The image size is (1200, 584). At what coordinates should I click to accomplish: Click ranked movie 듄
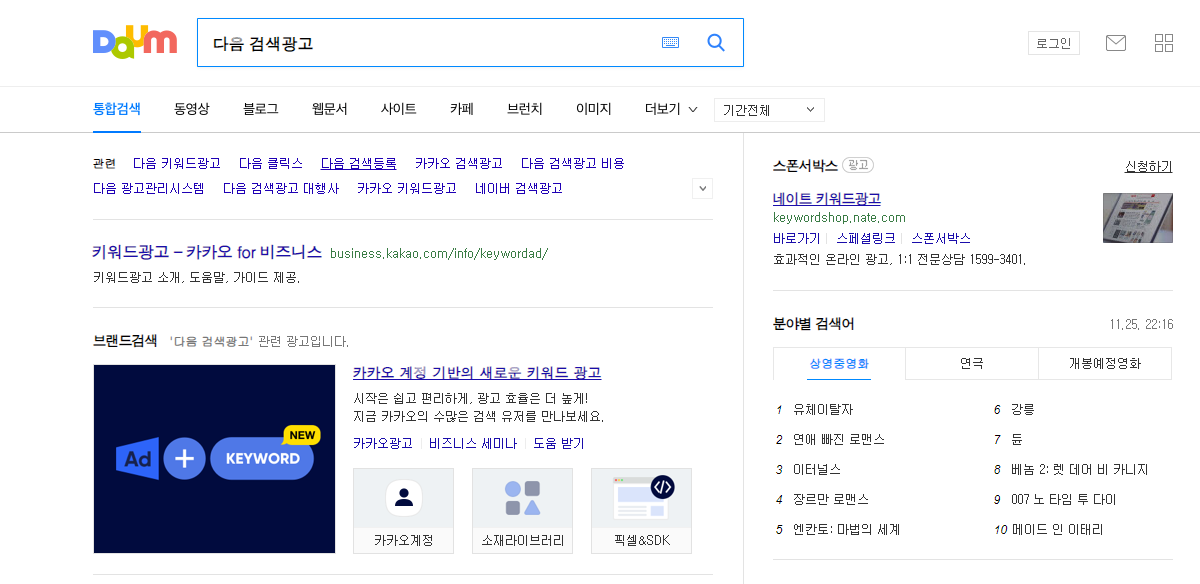(1017, 439)
